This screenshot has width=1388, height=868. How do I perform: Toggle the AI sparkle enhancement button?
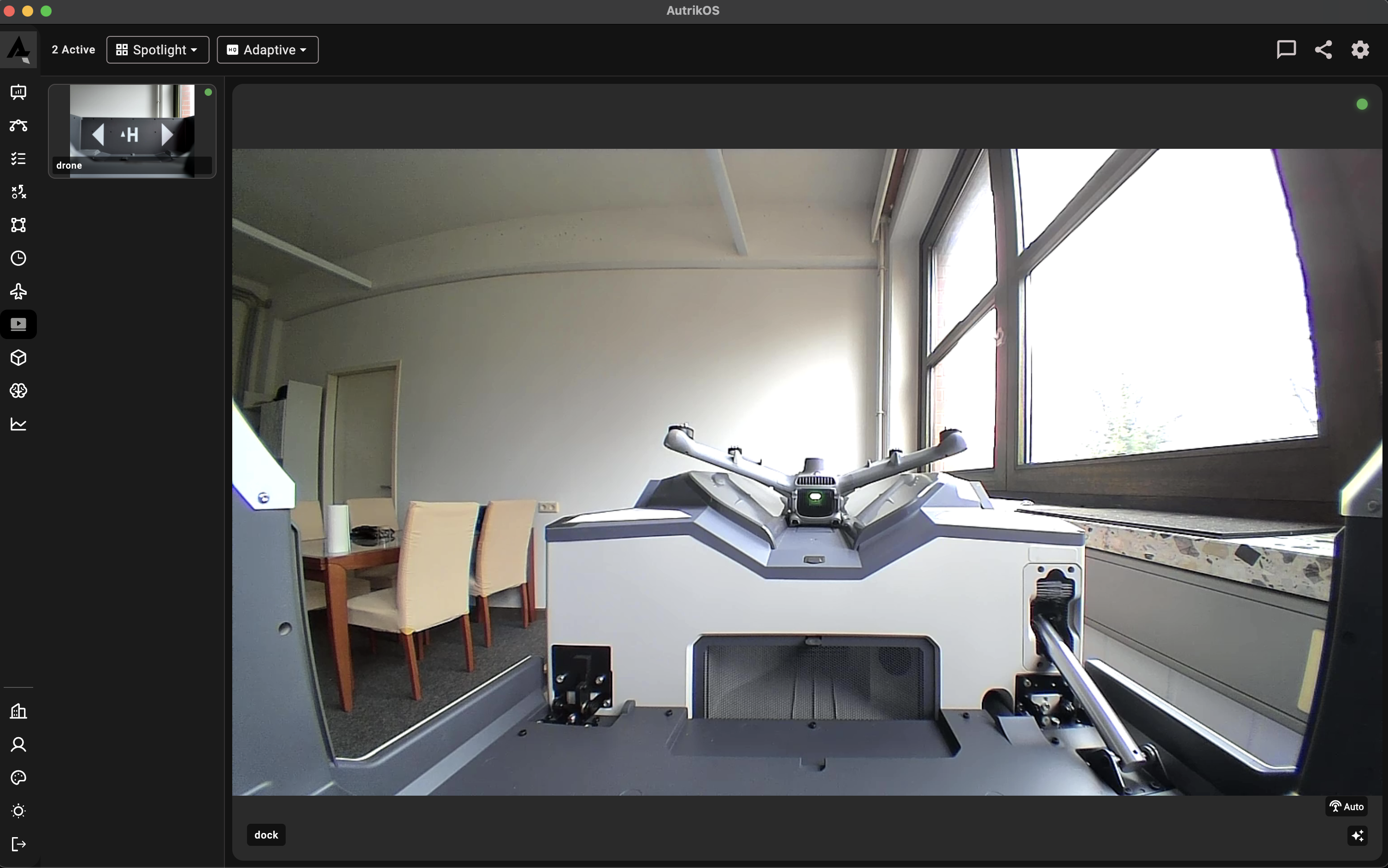(x=1357, y=835)
